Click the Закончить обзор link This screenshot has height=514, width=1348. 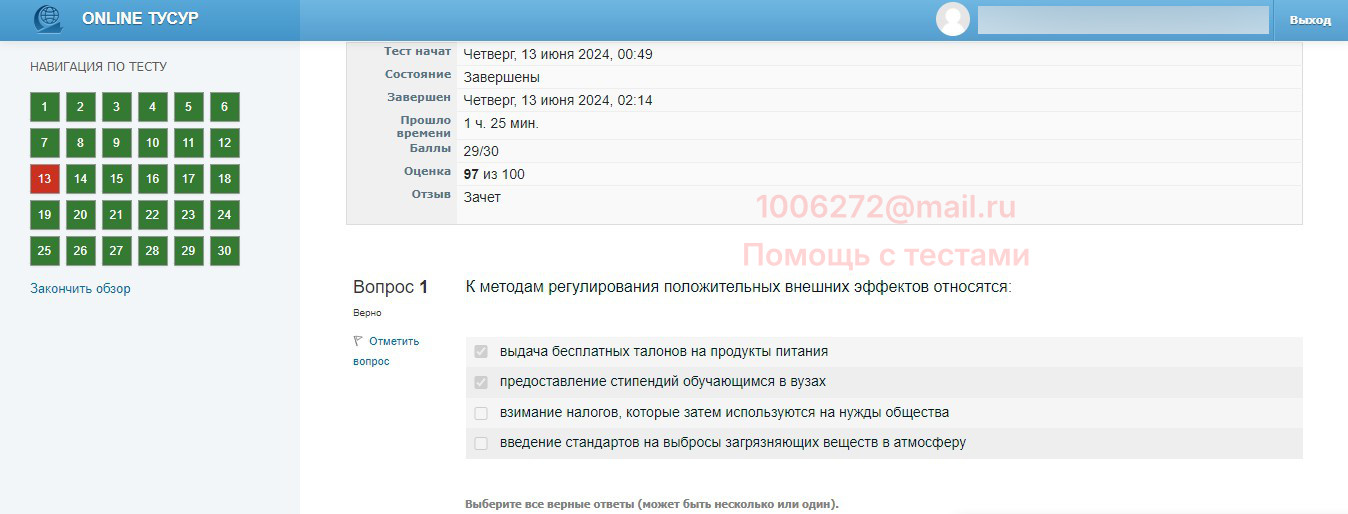coord(80,289)
